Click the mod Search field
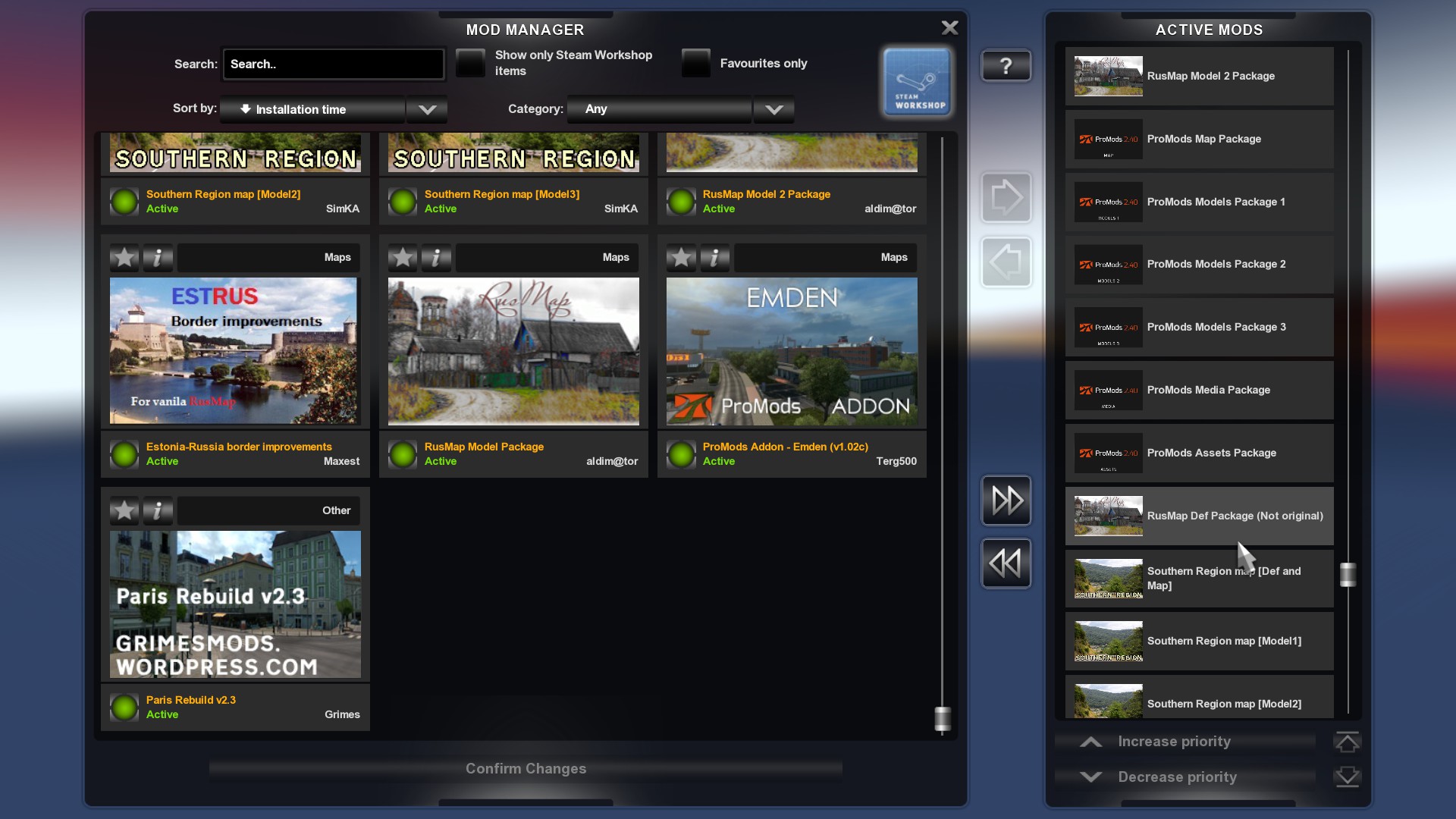The height and width of the screenshot is (819, 1456). point(333,64)
